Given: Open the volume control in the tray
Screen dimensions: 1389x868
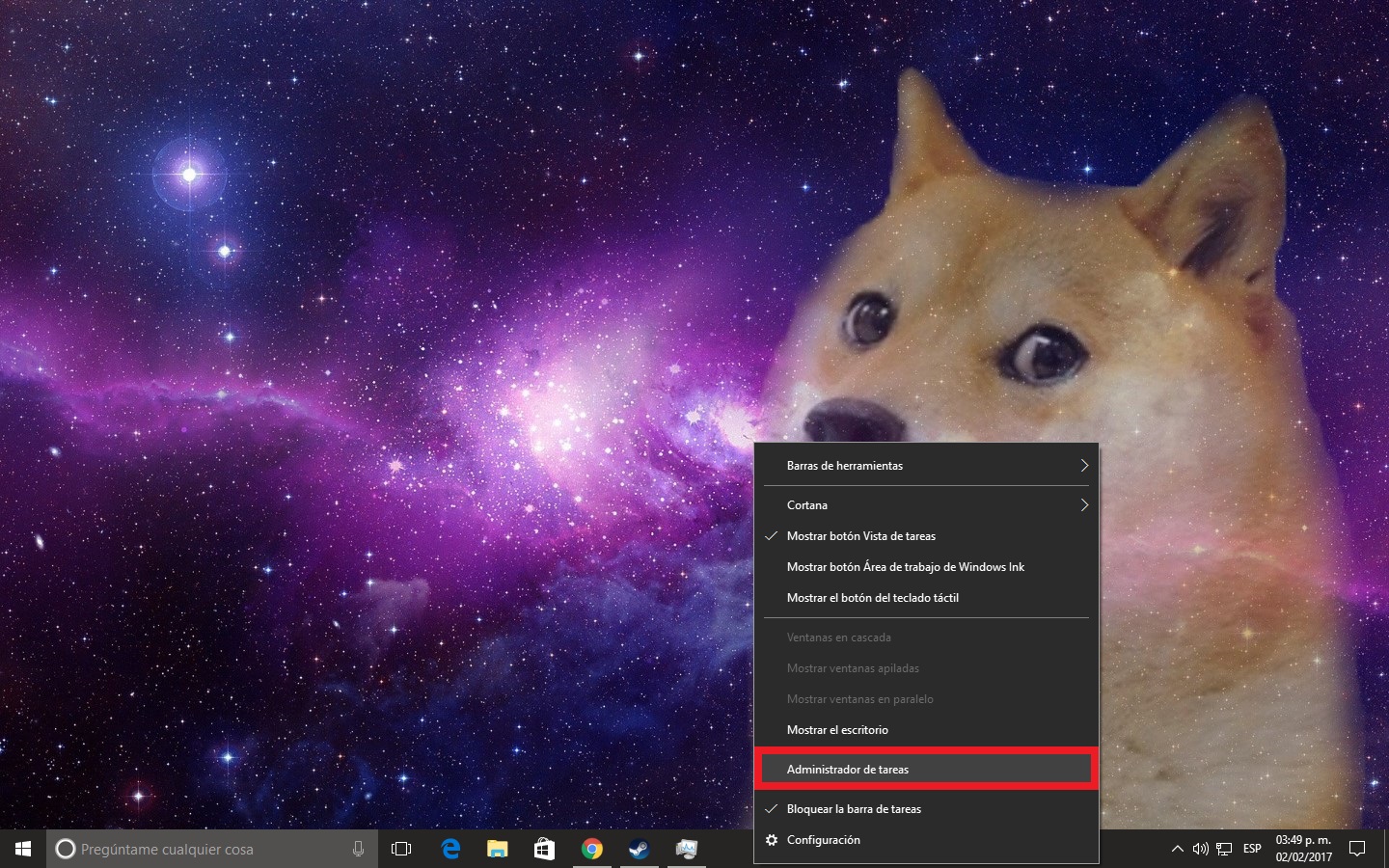Looking at the screenshot, I should [x=1200, y=849].
